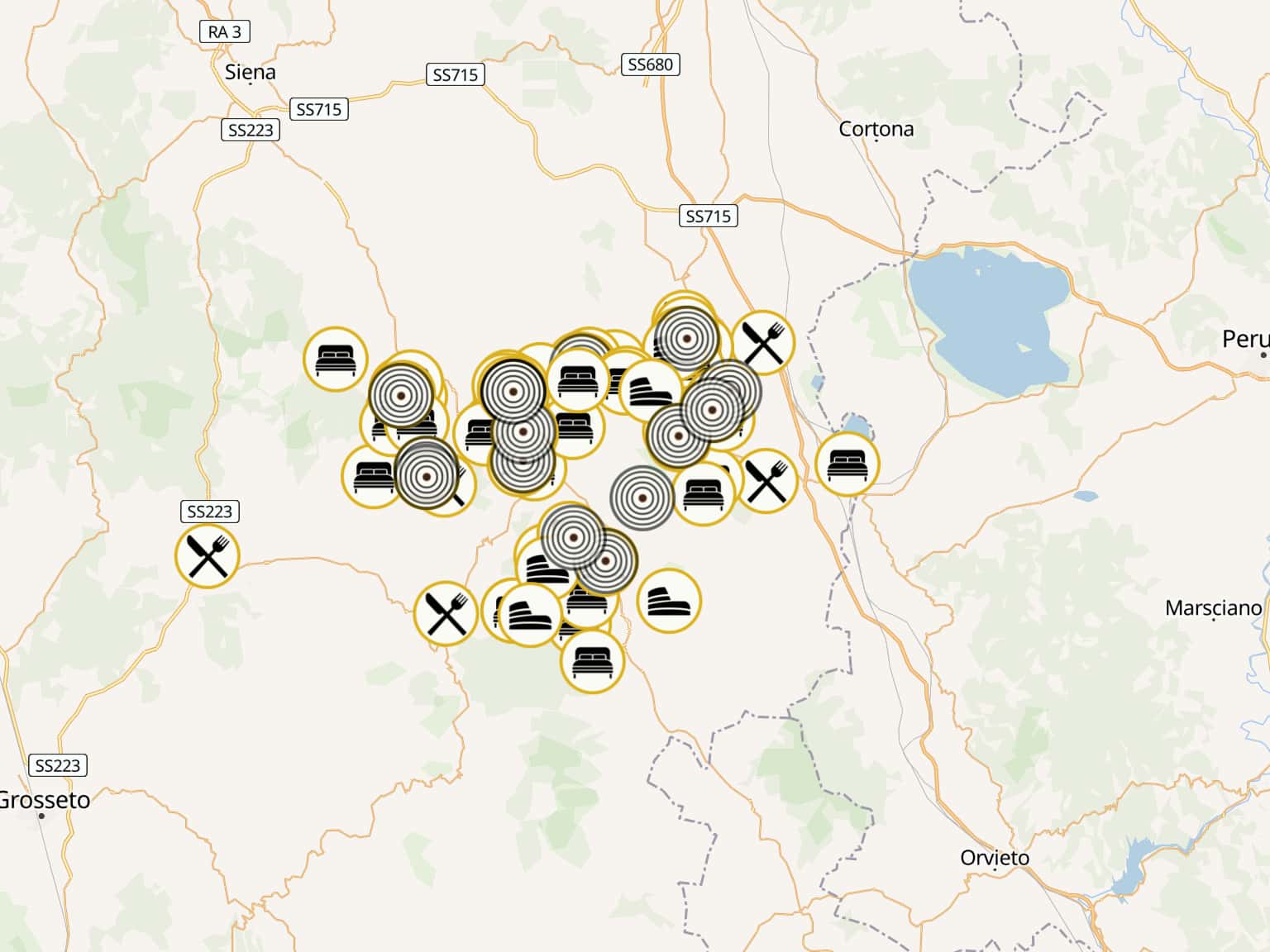Click the restaurant marker below the SS223 label
The width and height of the screenshot is (1270, 952).
click(x=208, y=556)
